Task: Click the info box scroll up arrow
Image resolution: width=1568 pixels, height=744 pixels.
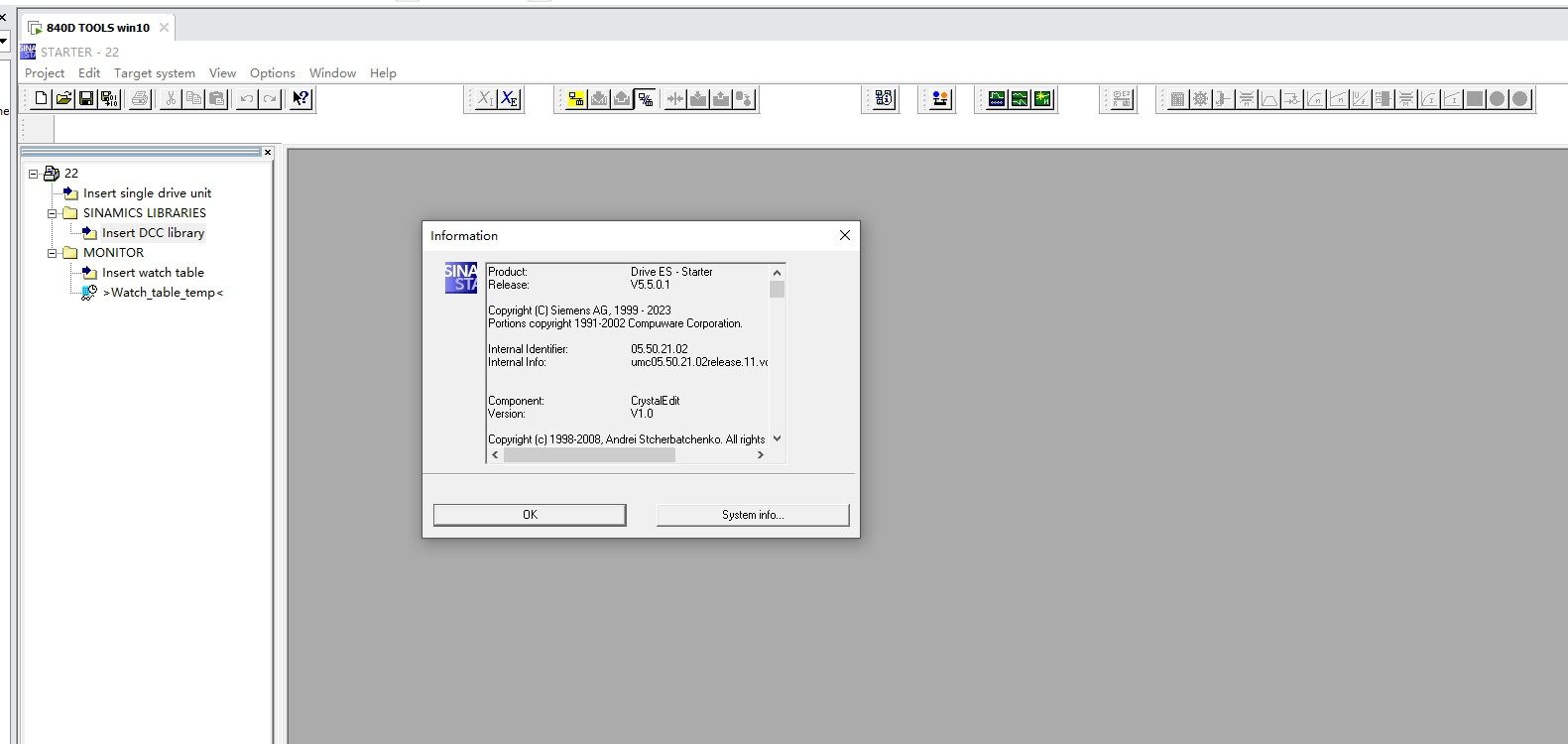Action: (x=778, y=273)
